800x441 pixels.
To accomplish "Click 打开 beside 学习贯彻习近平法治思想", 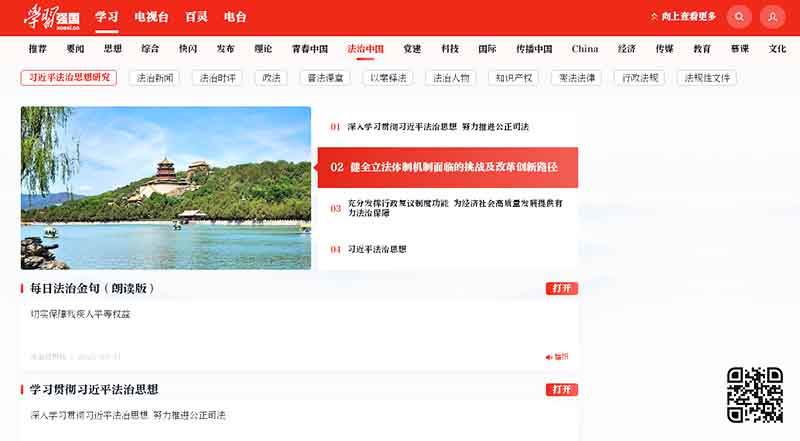I will (x=561, y=389).
